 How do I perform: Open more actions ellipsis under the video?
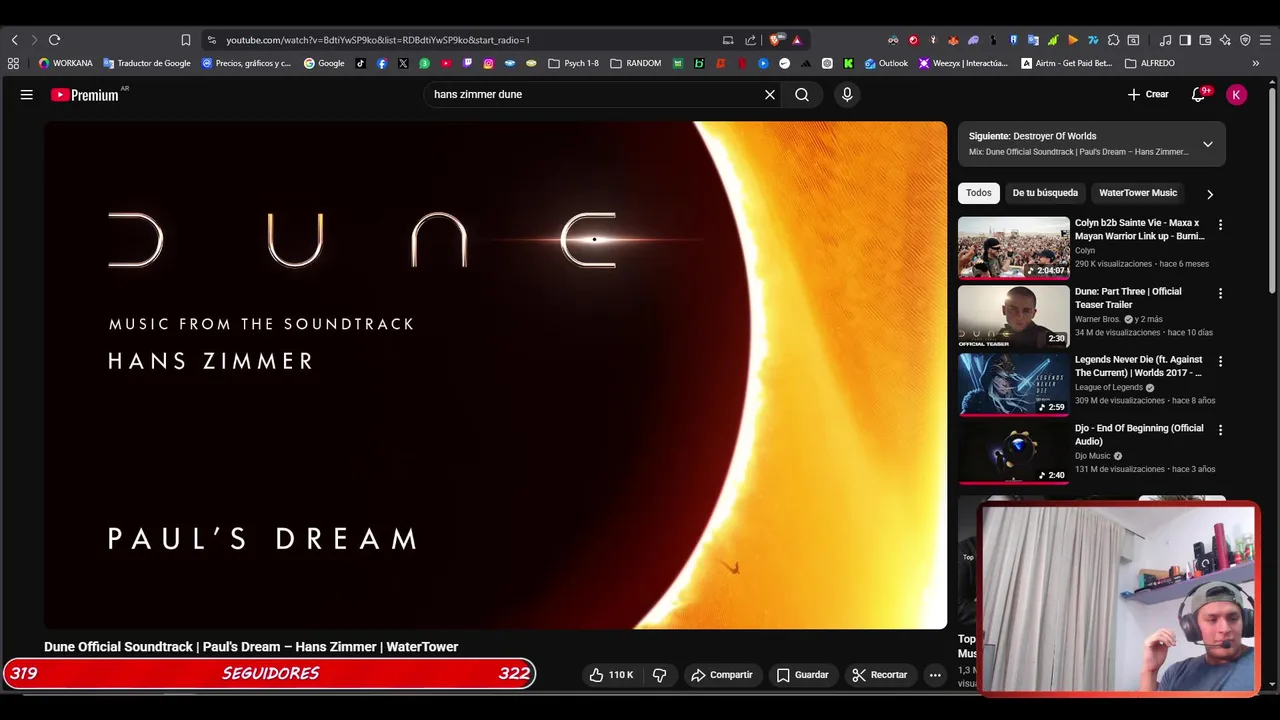pos(935,675)
